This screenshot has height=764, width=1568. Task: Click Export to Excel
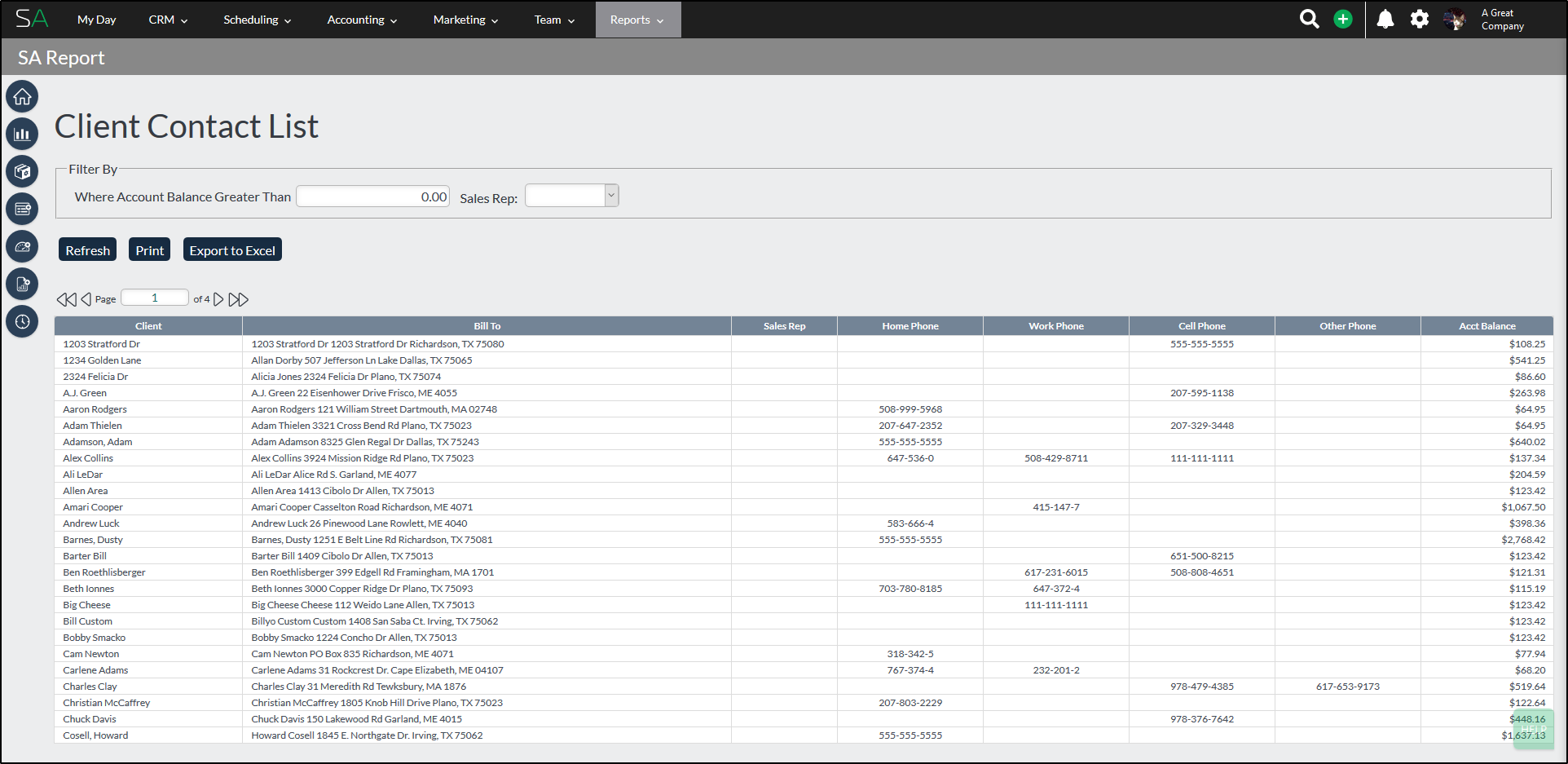232,250
